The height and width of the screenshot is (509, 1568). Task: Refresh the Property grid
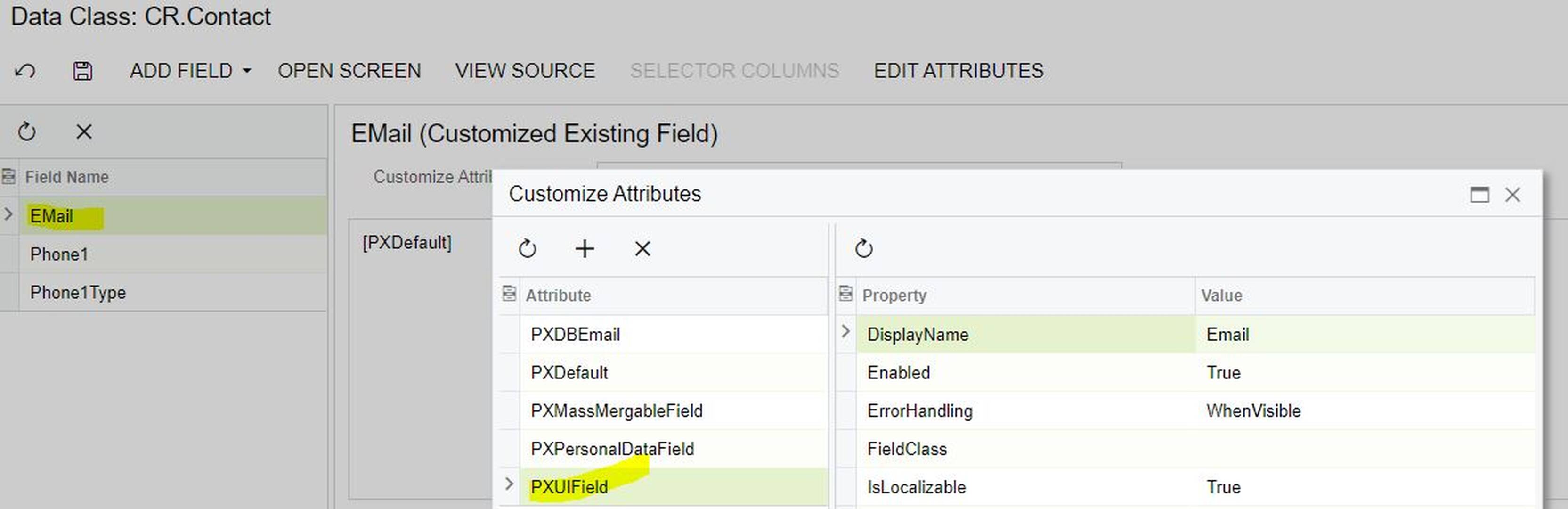[863, 248]
